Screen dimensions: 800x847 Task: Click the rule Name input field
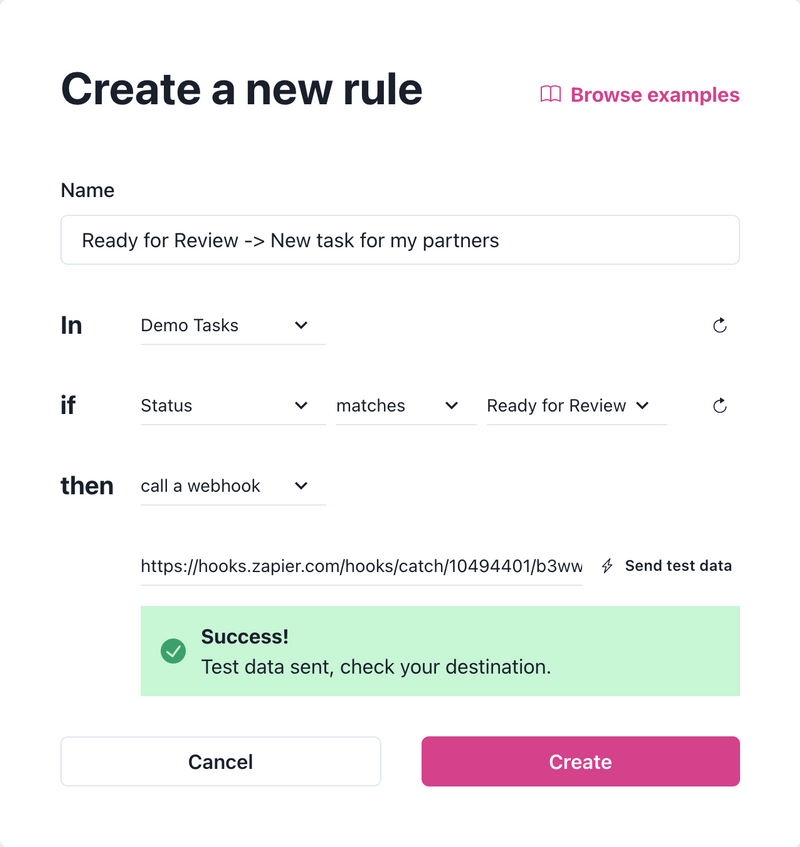click(400, 240)
